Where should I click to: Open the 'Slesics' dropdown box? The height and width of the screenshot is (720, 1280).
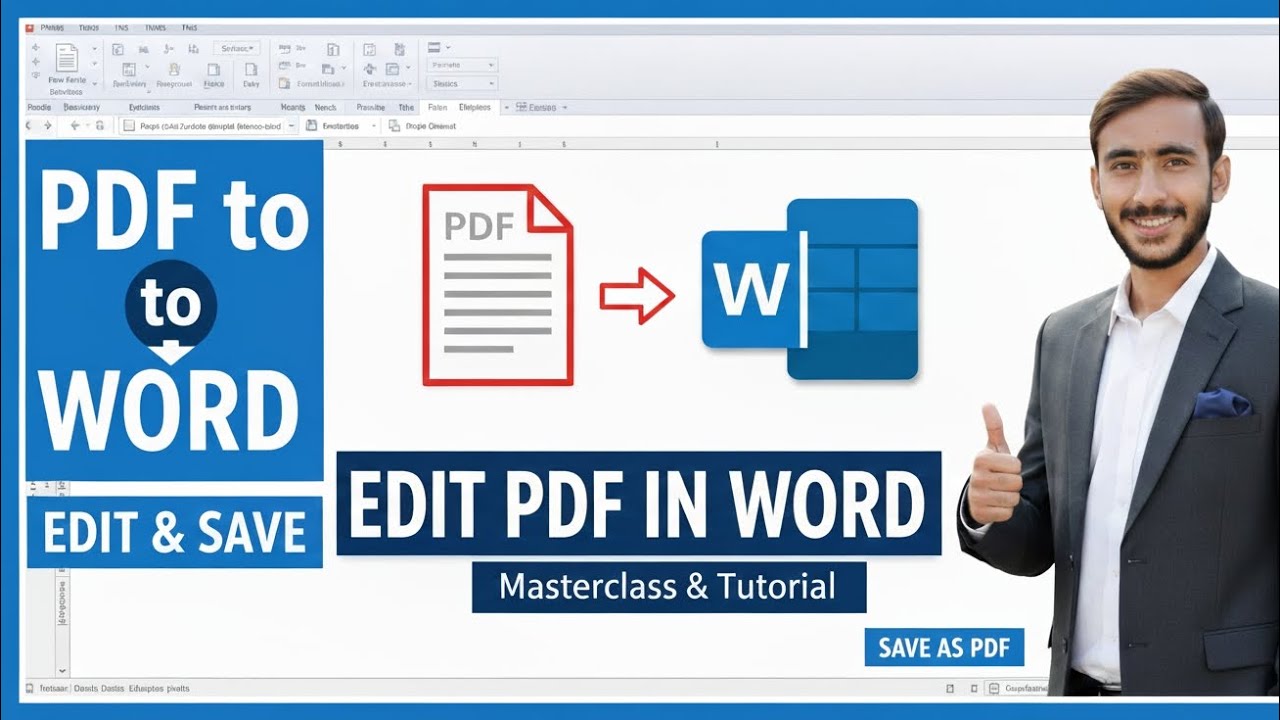462,84
